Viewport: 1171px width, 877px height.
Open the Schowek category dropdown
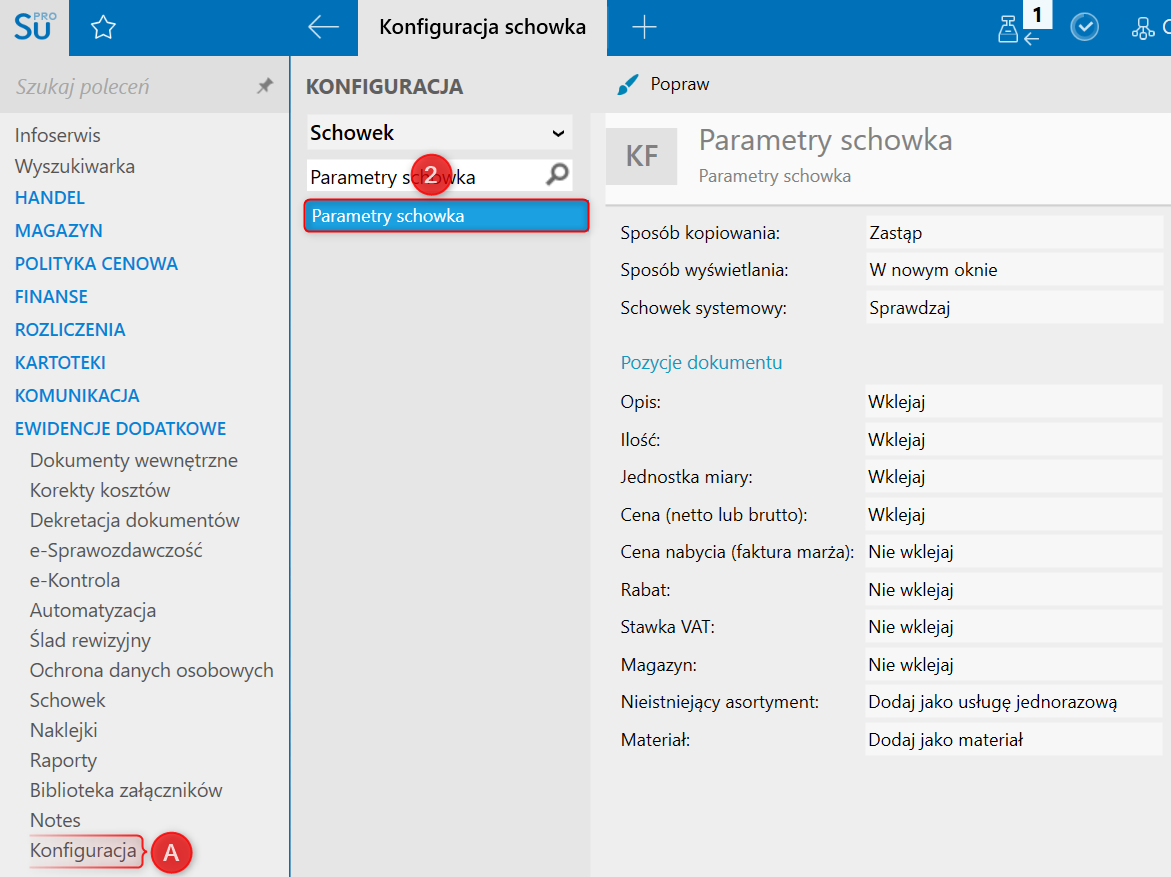click(439, 133)
